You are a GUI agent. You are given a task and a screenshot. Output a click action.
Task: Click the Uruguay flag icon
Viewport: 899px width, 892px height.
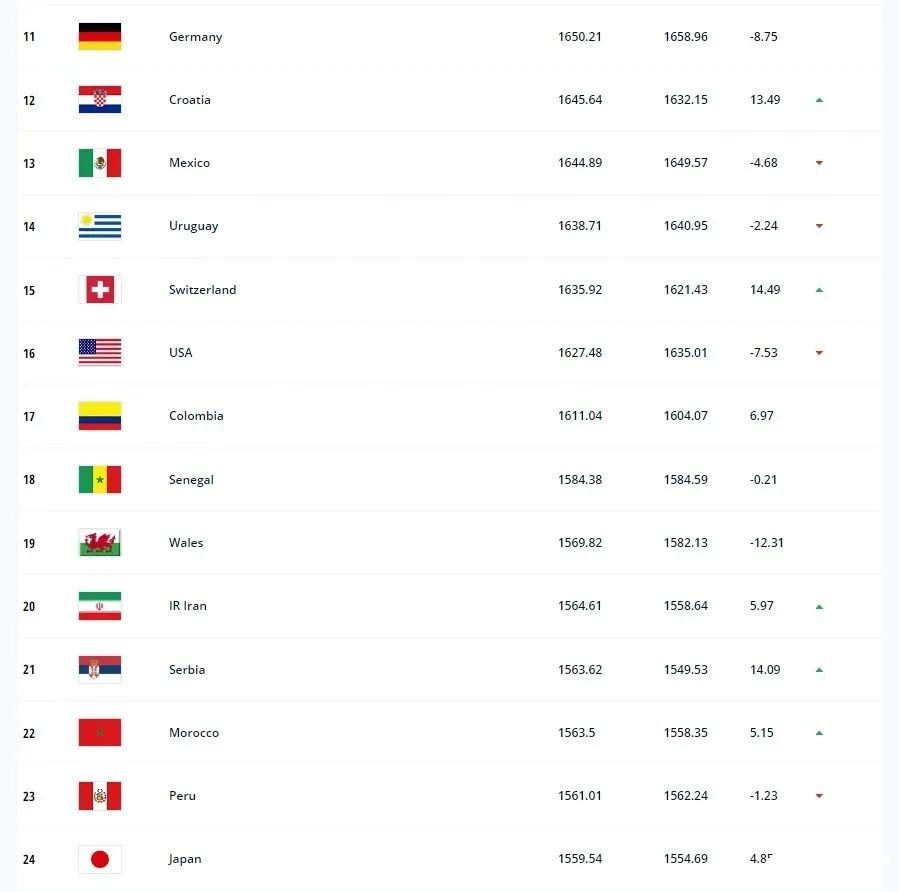(x=100, y=226)
